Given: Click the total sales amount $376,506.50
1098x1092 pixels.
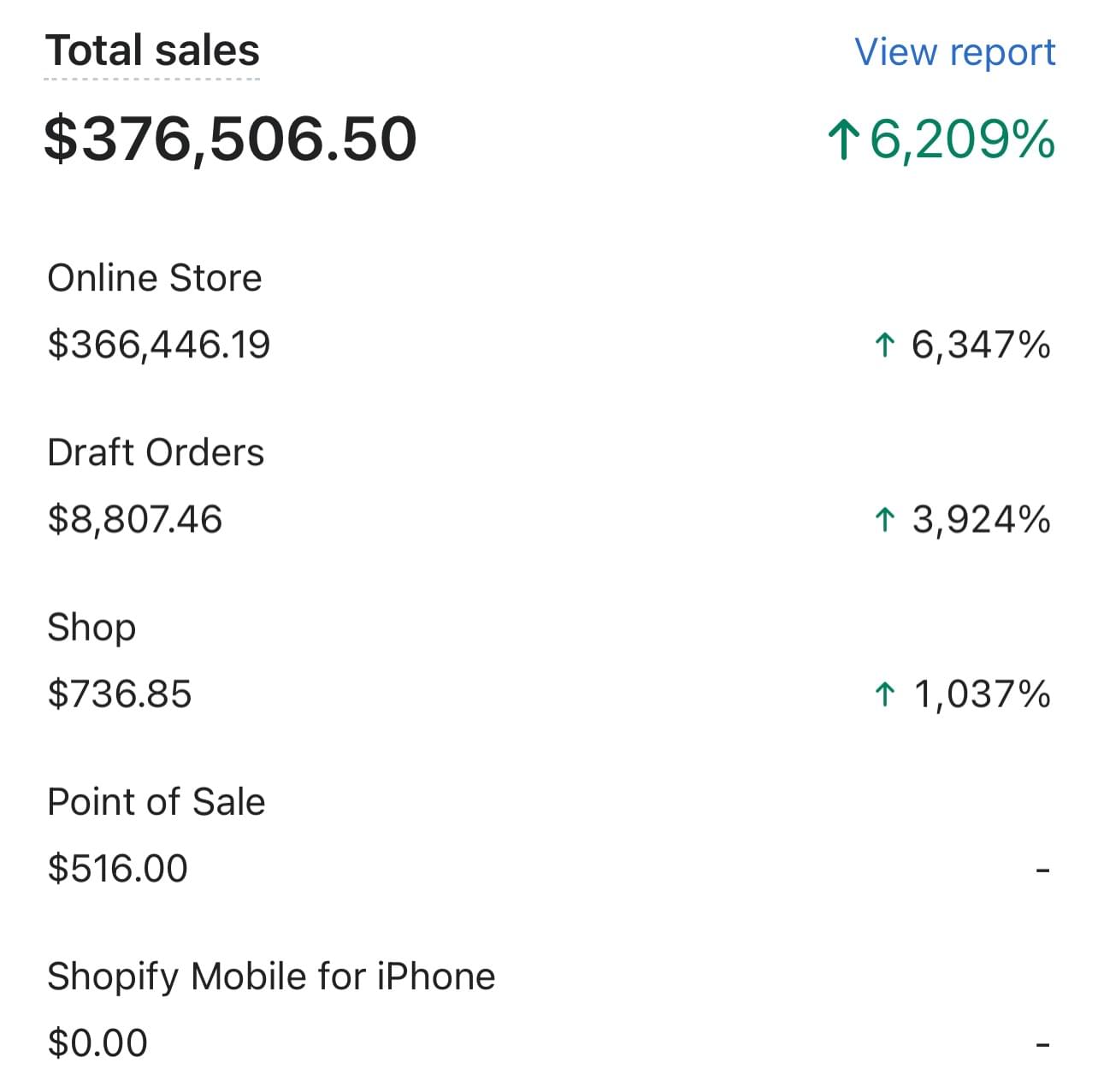Looking at the screenshot, I should 230,139.
